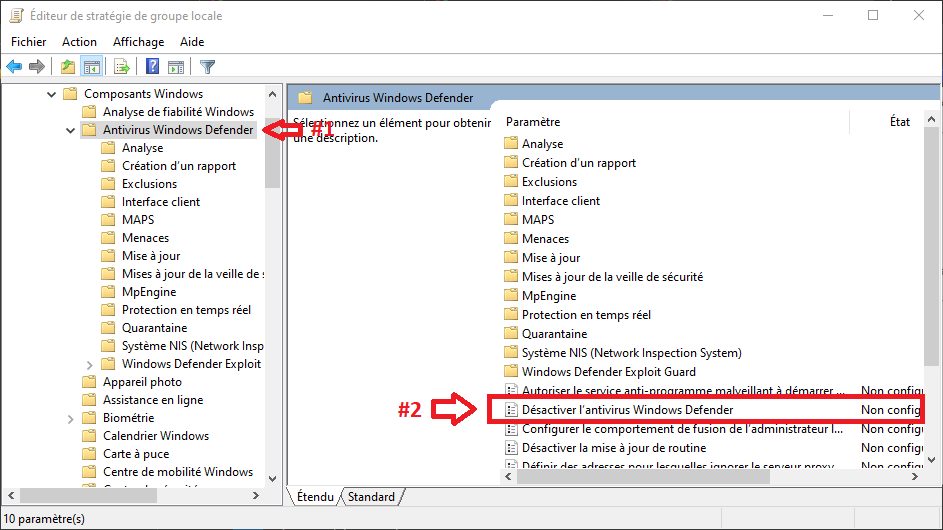This screenshot has width=943, height=530.
Task: Go up one level with folder icon
Action: point(68,66)
